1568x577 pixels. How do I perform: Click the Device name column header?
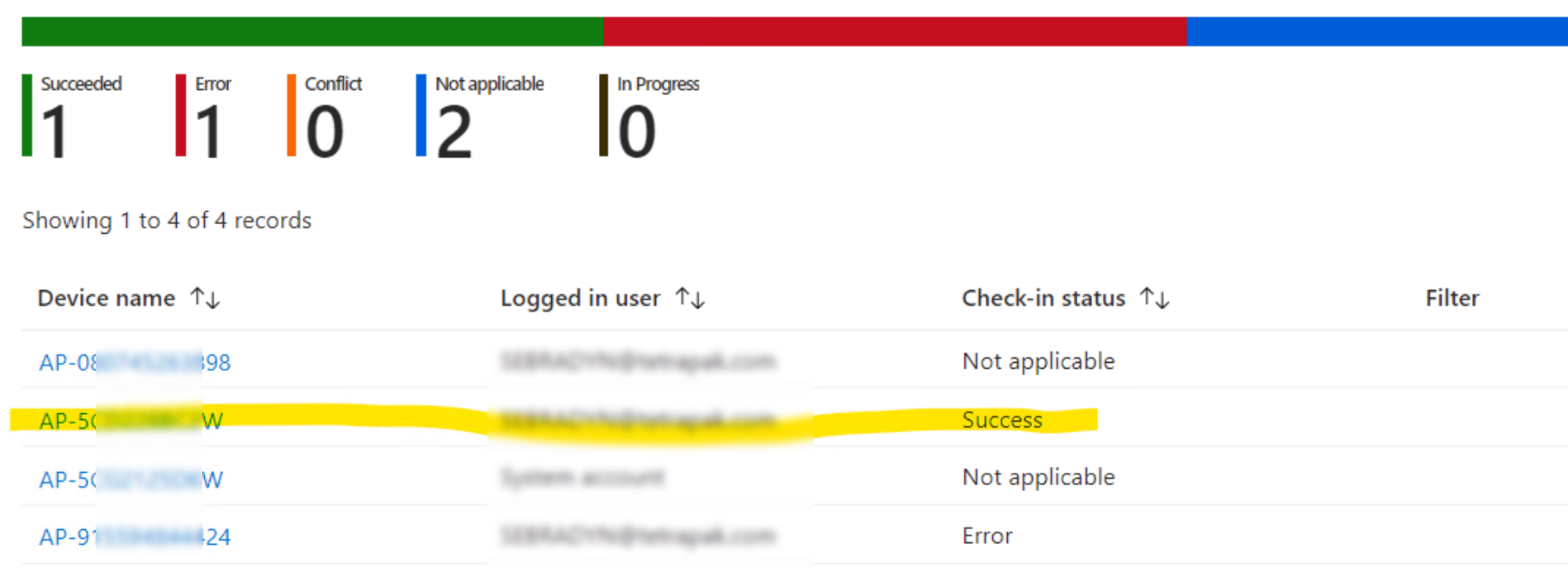click(107, 298)
